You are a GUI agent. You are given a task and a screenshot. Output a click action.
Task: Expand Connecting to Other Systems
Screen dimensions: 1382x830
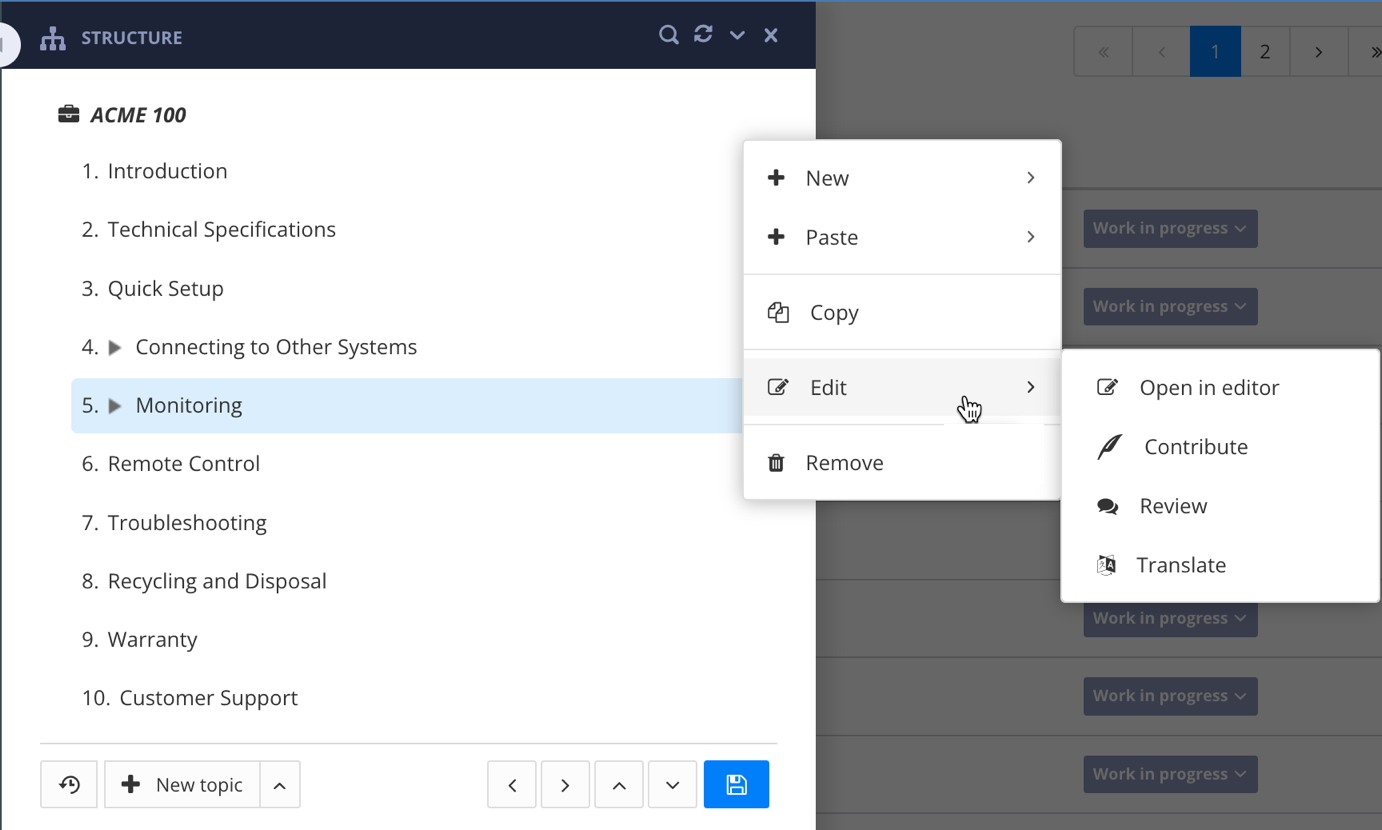coord(113,347)
